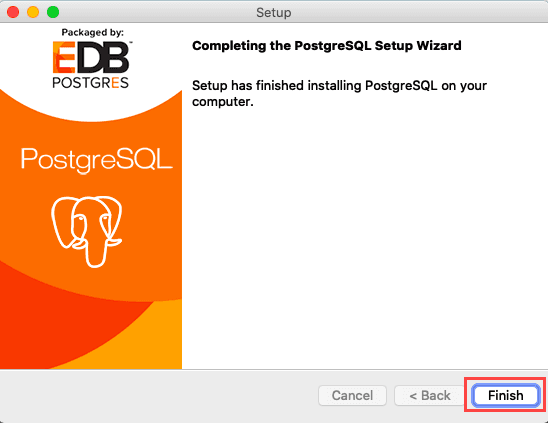548x423 pixels.
Task: Click the 'Packaged by:' label
Action: tap(92, 33)
